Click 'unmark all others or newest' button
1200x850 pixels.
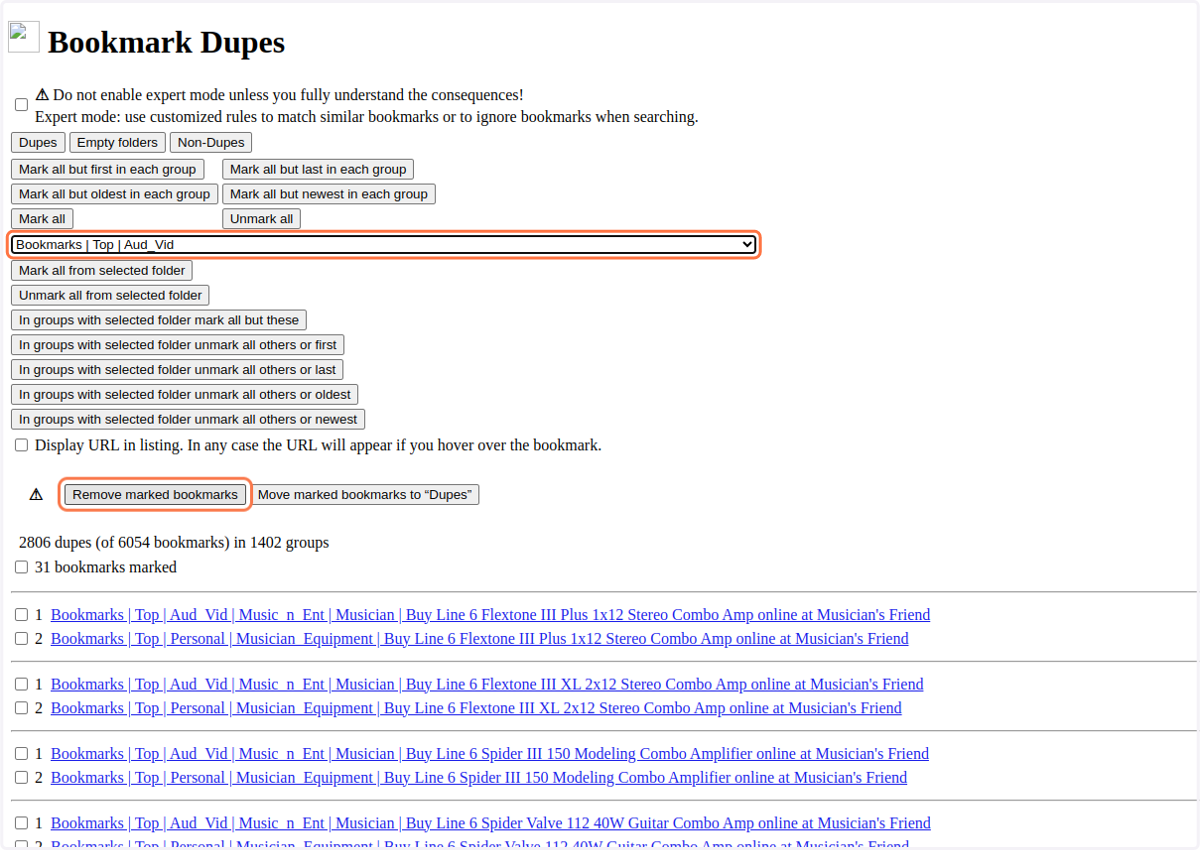tap(188, 419)
